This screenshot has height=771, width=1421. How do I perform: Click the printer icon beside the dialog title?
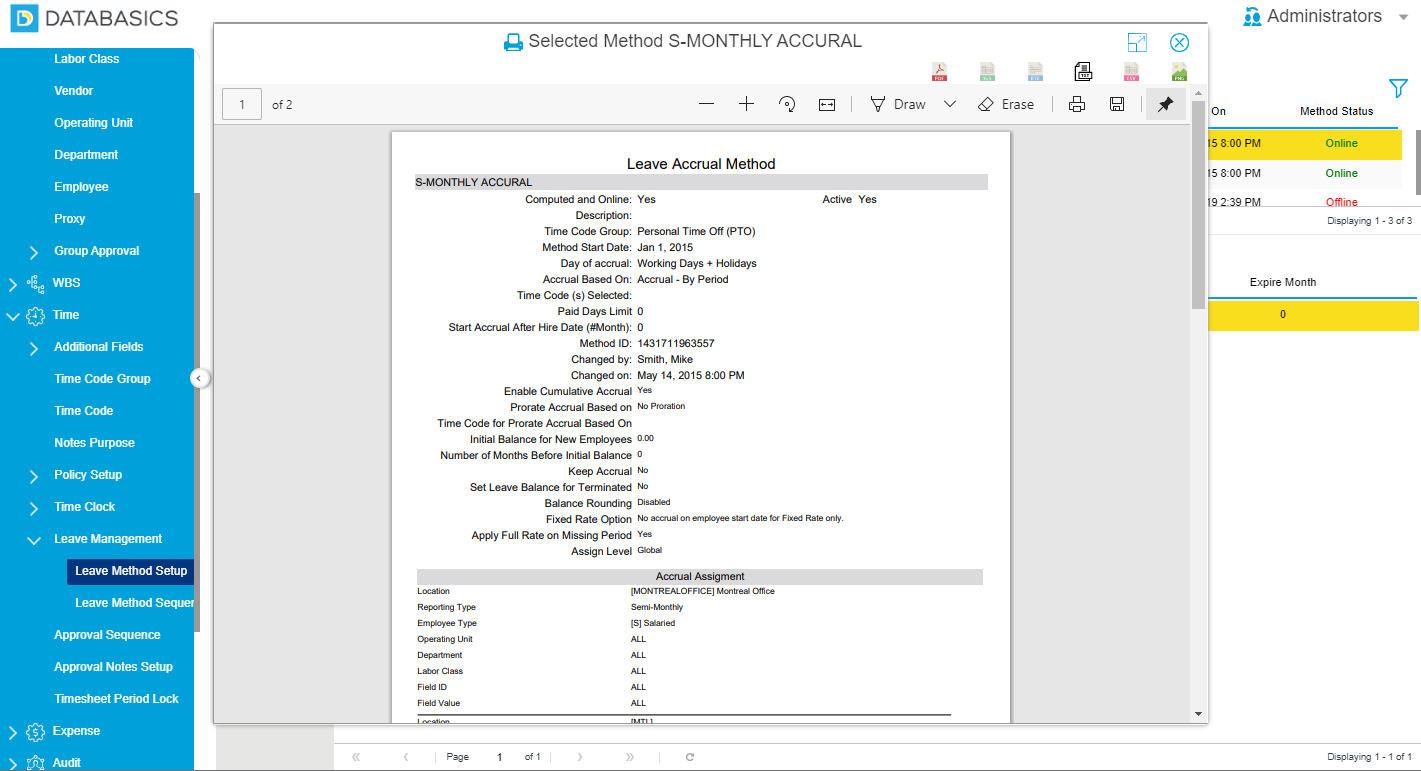tap(513, 42)
